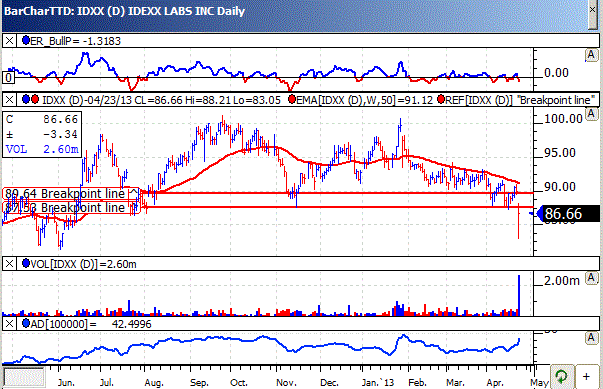Click the red dot beside REF[IDXX (D)]

point(441,100)
